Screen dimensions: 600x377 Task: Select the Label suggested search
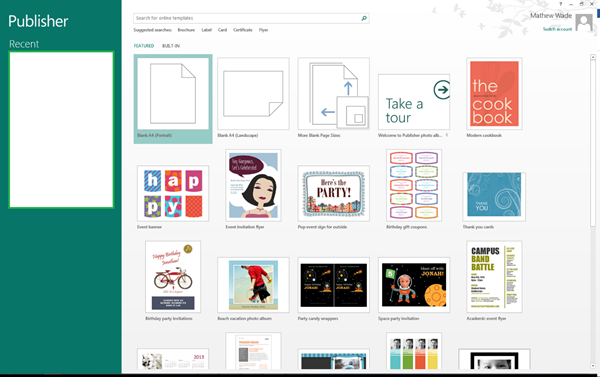coord(207,30)
